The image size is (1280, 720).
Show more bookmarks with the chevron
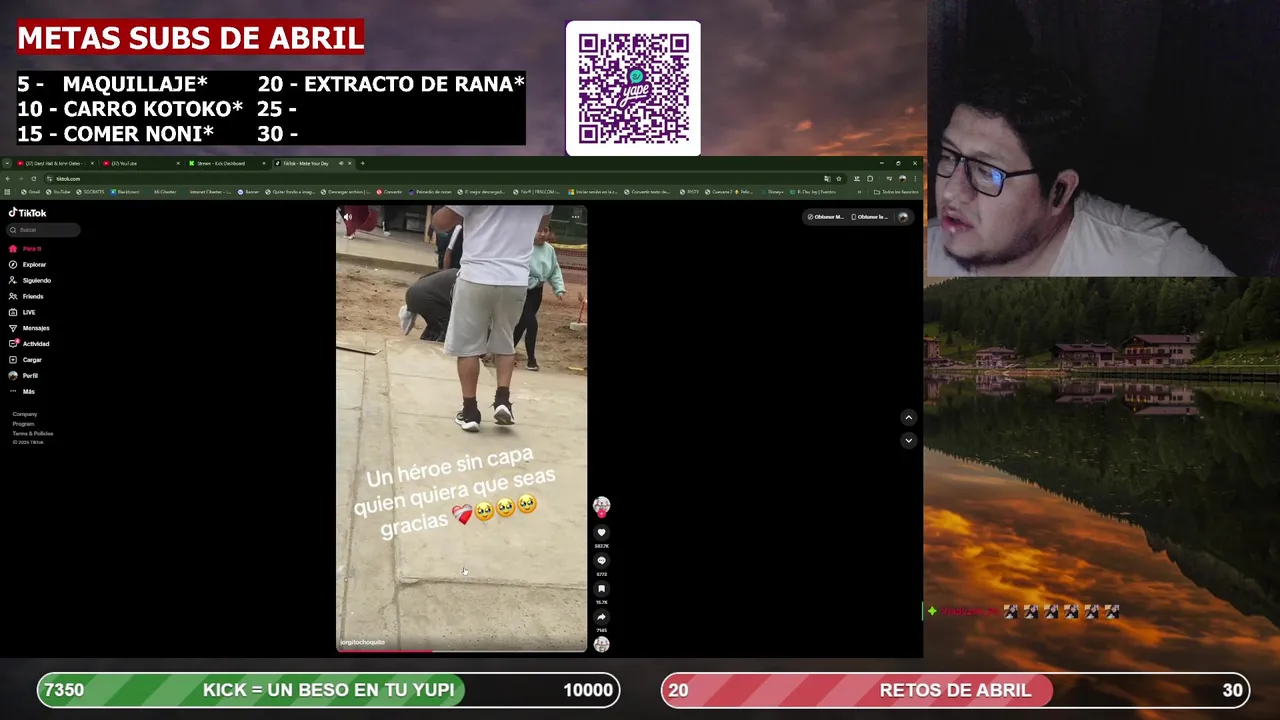click(x=859, y=192)
